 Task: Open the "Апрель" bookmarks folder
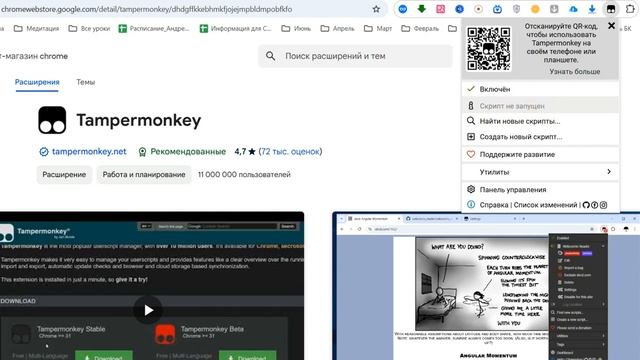click(x=337, y=29)
